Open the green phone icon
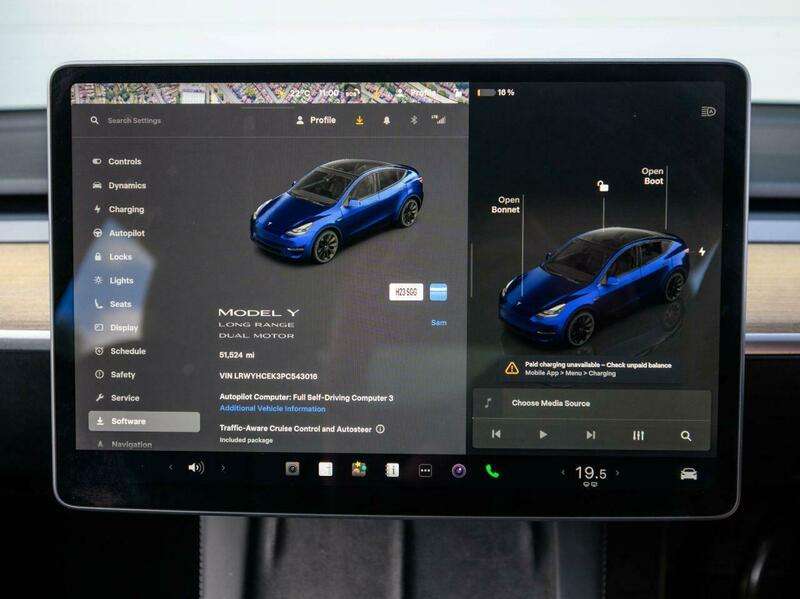The width and height of the screenshot is (800, 599). tap(492, 471)
